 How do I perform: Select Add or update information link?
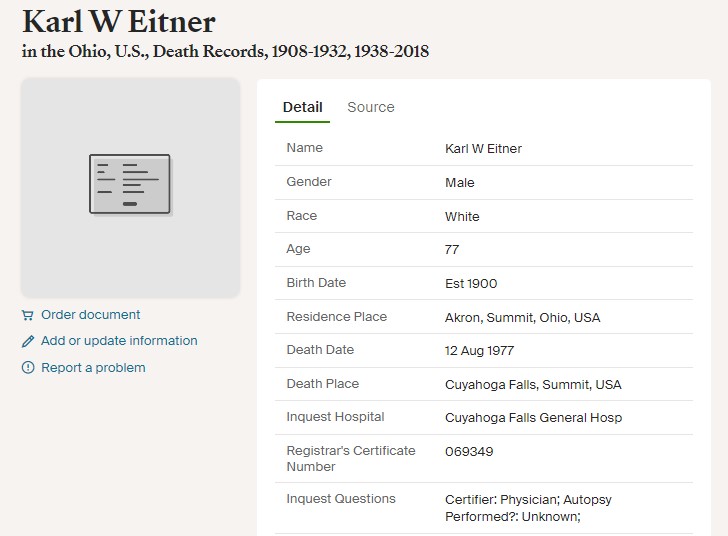point(119,341)
